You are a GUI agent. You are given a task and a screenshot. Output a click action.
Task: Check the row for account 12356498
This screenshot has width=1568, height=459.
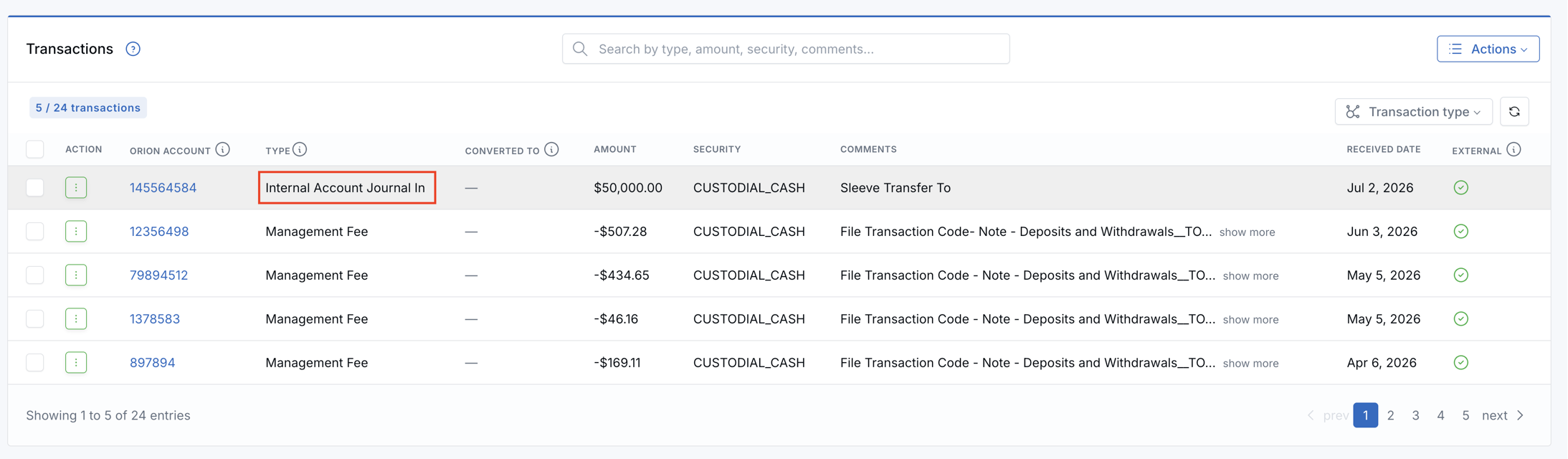pyautogui.click(x=35, y=232)
